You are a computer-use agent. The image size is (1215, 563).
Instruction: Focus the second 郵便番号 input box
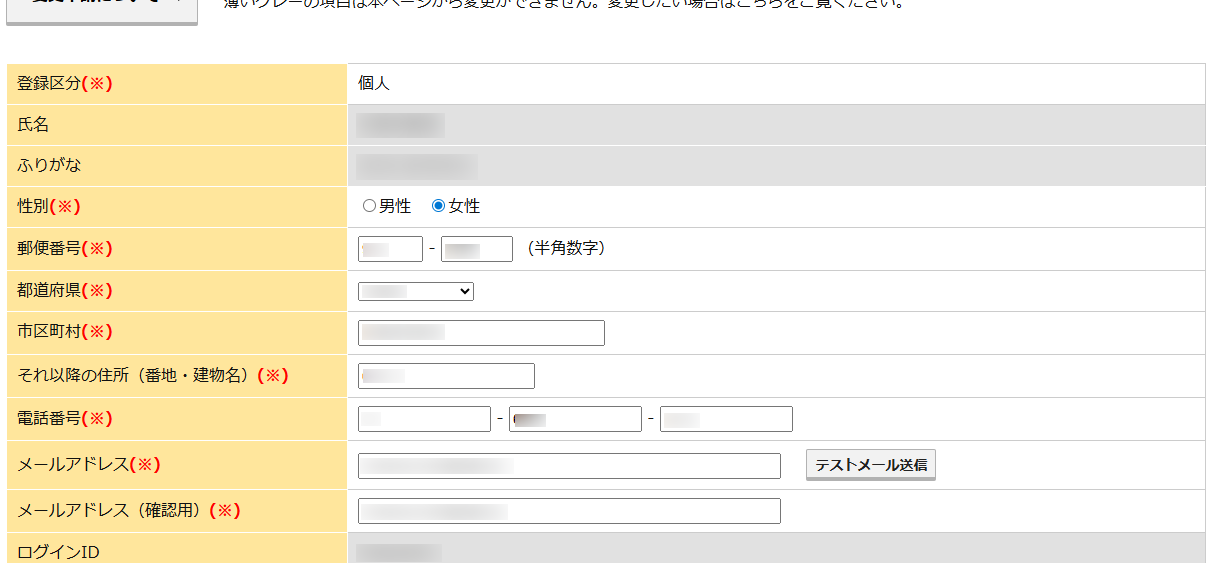coord(476,249)
